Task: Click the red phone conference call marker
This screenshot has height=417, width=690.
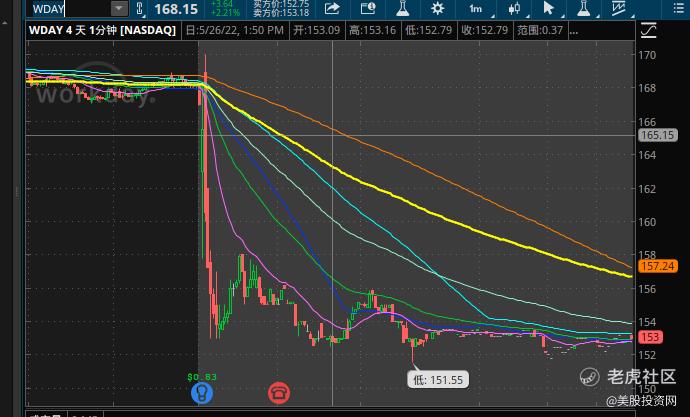Action: click(279, 392)
